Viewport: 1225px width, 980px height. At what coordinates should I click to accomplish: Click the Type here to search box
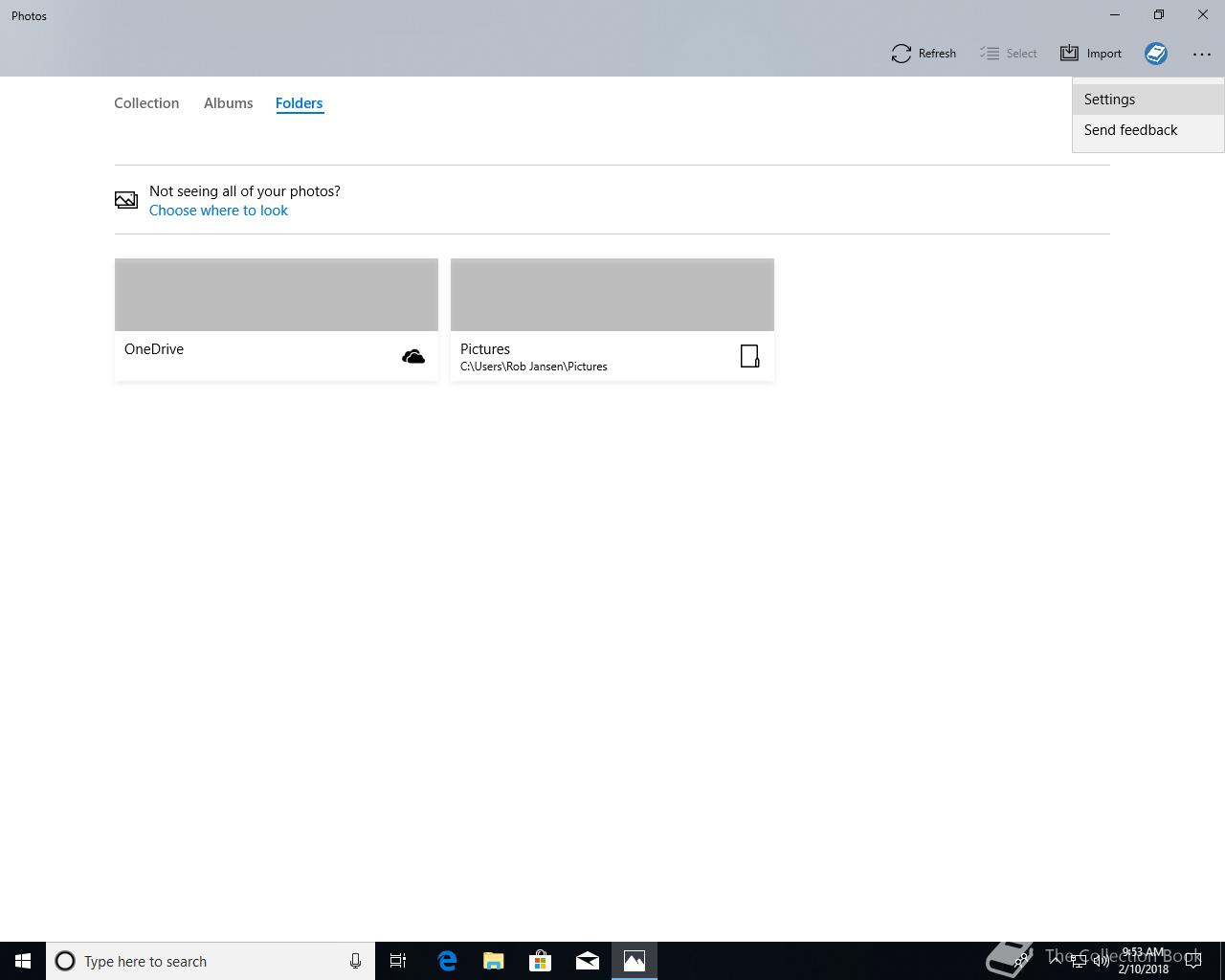point(211,961)
